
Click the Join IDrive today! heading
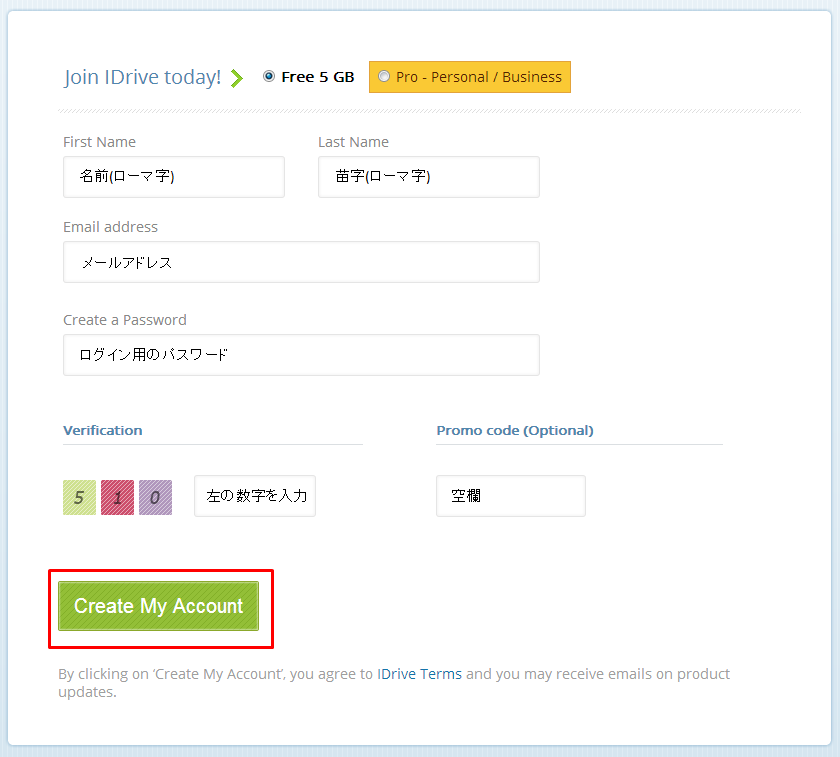142,77
